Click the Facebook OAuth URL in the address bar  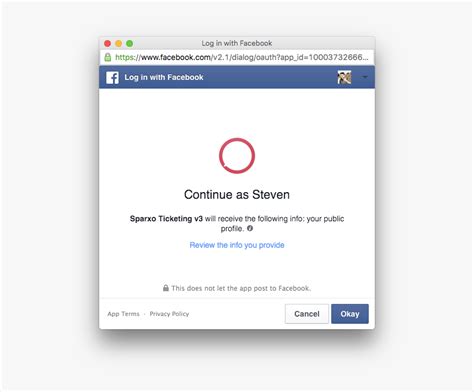(x=242, y=57)
